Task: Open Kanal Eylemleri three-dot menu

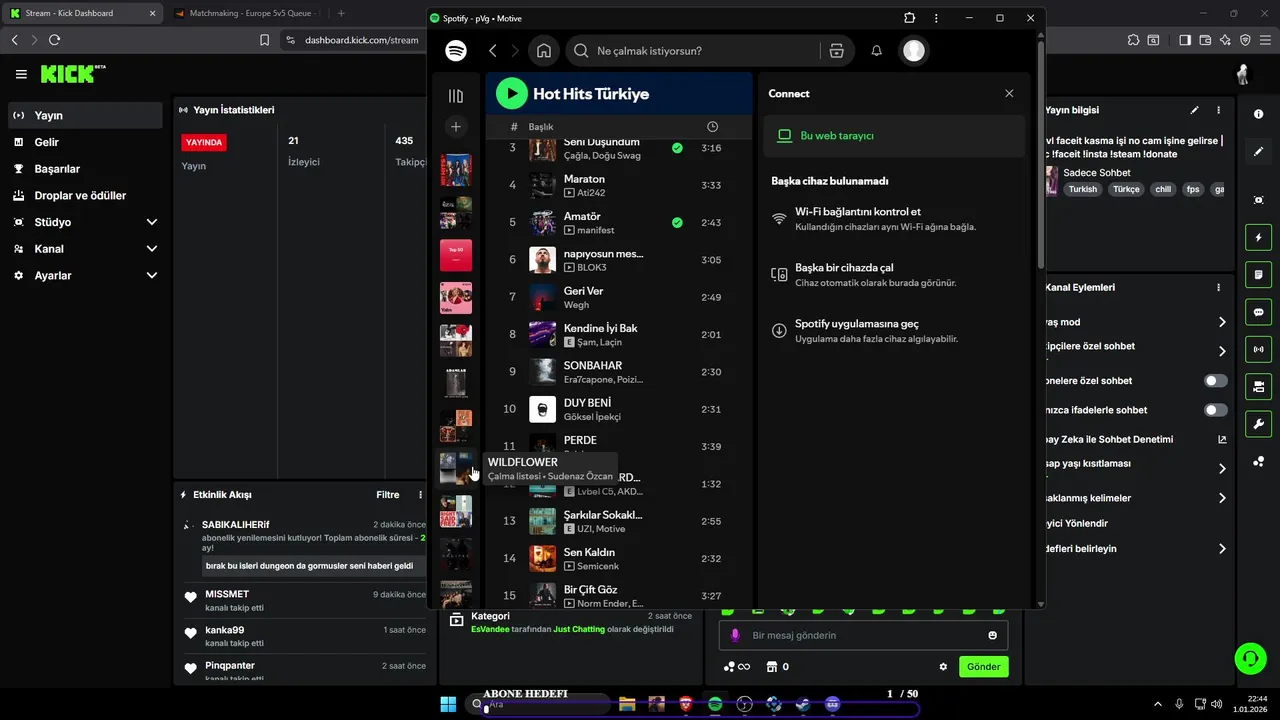Action: (x=1218, y=287)
